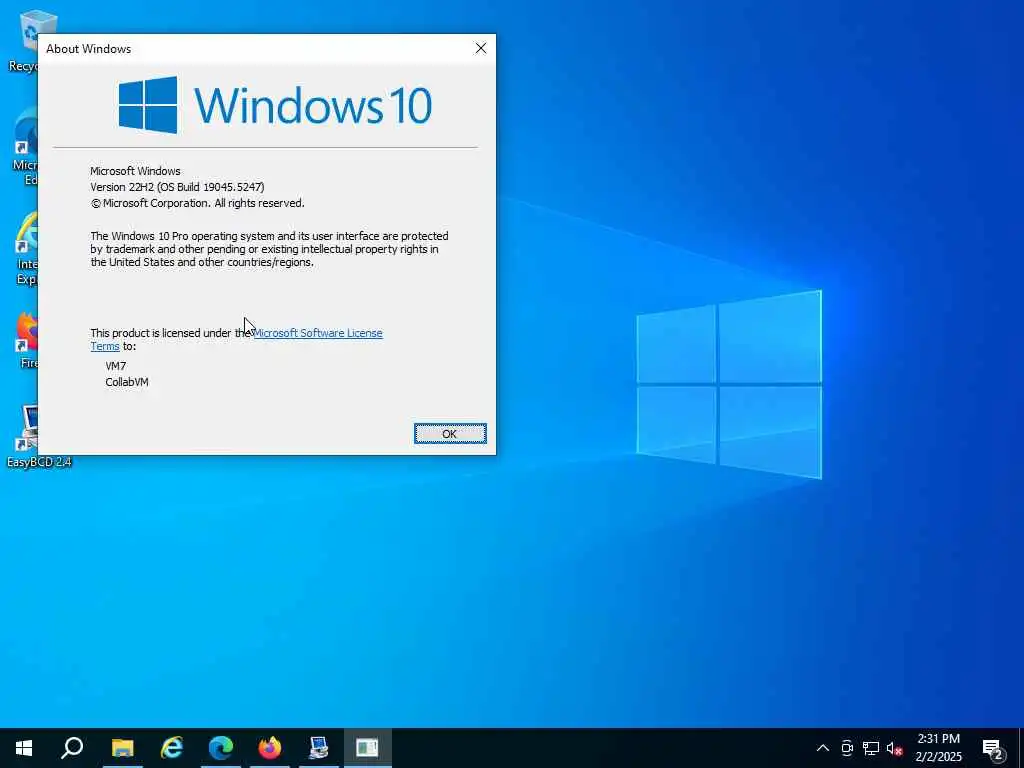Open the Action Center notifications icon
The width and height of the screenshot is (1024, 768).
click(993, 748)
